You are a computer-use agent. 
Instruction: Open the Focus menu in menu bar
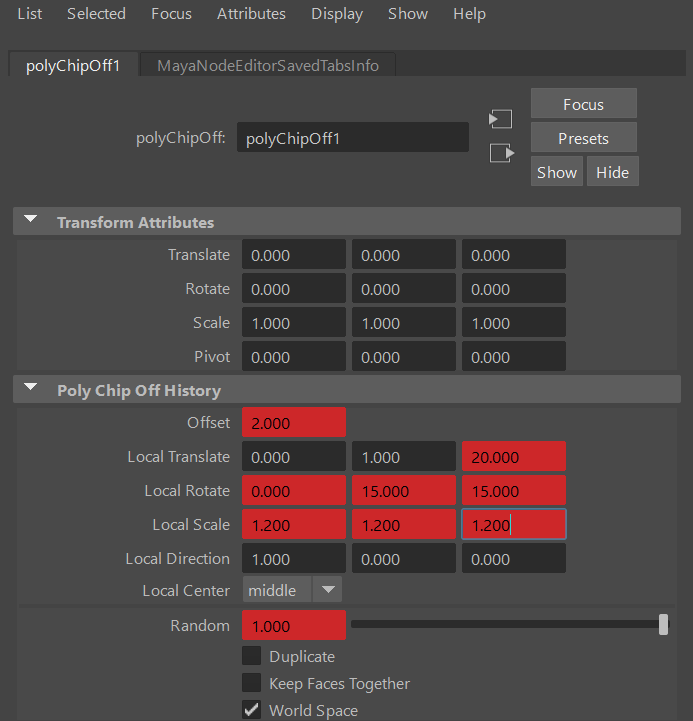(171, 14)
